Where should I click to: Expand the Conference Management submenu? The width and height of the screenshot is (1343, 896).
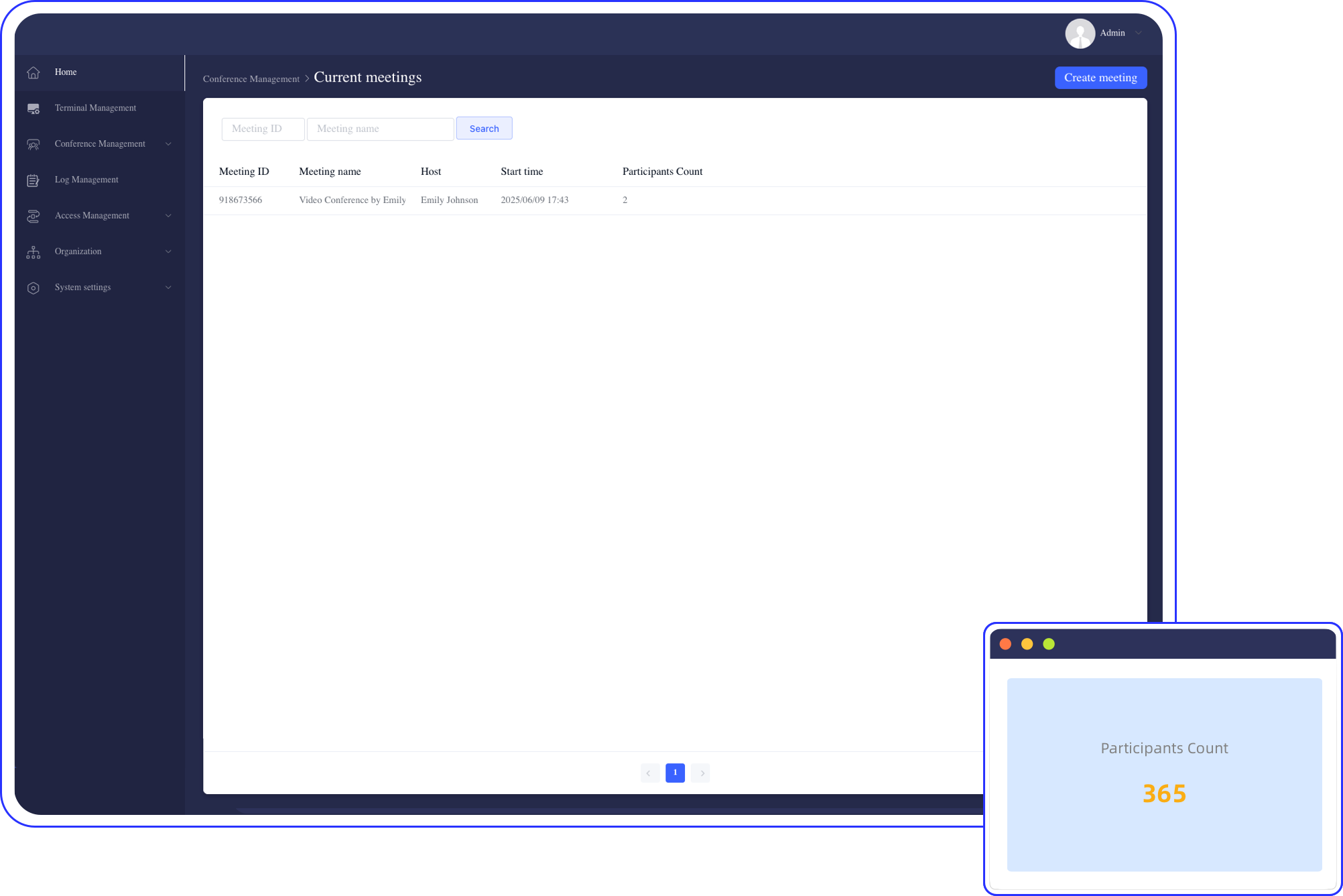pyautogui.click(x=168, y=143)
